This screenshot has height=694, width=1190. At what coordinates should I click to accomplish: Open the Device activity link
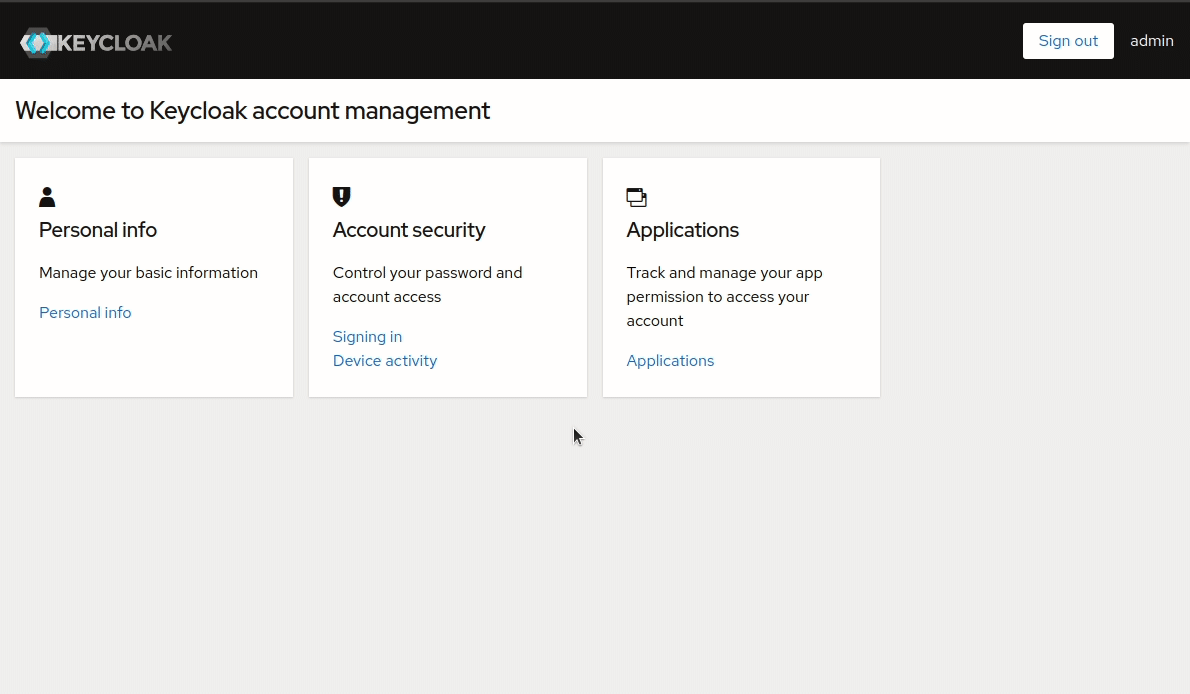click(x=385, y=361)
